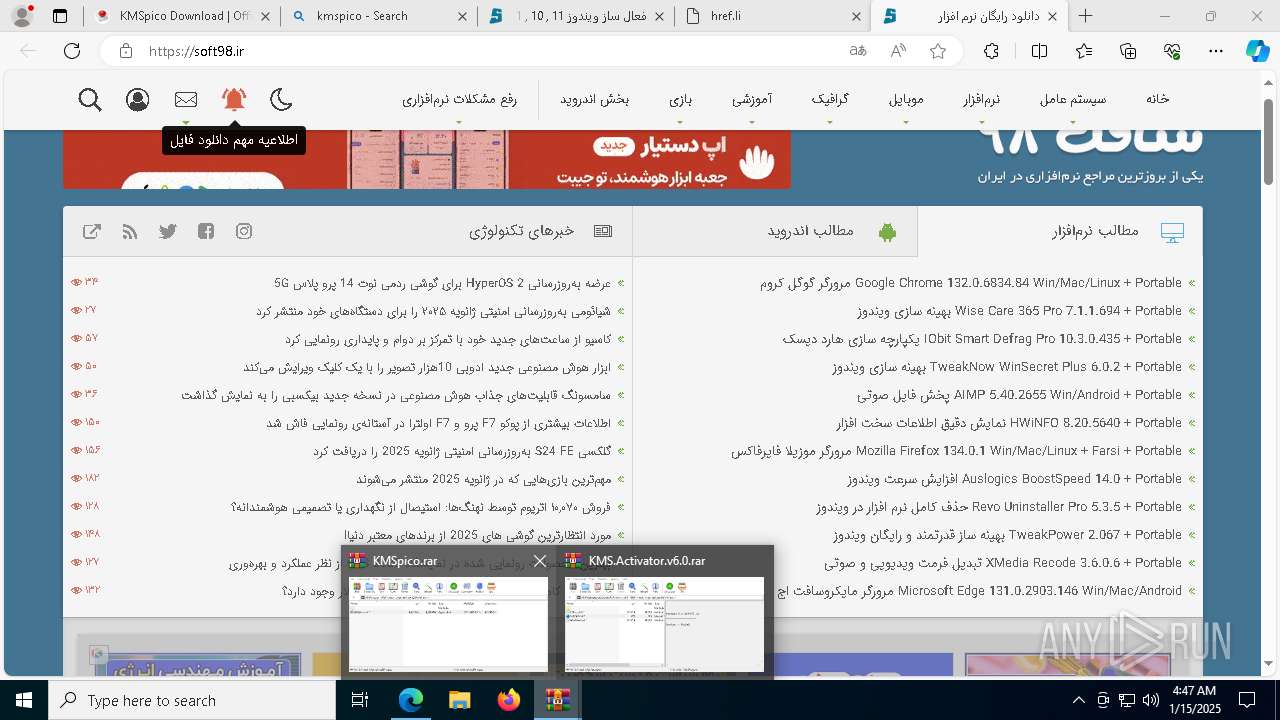Open the Galaxy S24 FE news link
The height and width of the screenshot is (720, 1280).
462,451
